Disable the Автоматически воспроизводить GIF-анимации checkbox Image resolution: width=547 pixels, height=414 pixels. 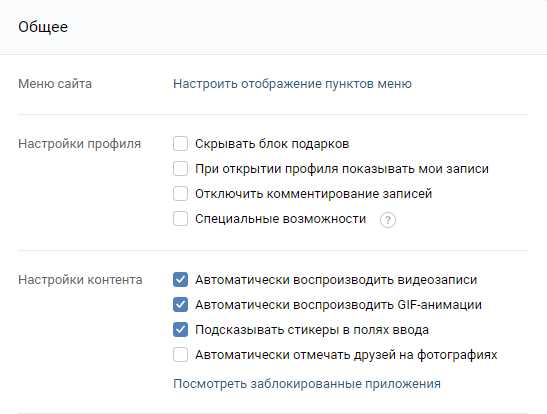tap(180, 304)
